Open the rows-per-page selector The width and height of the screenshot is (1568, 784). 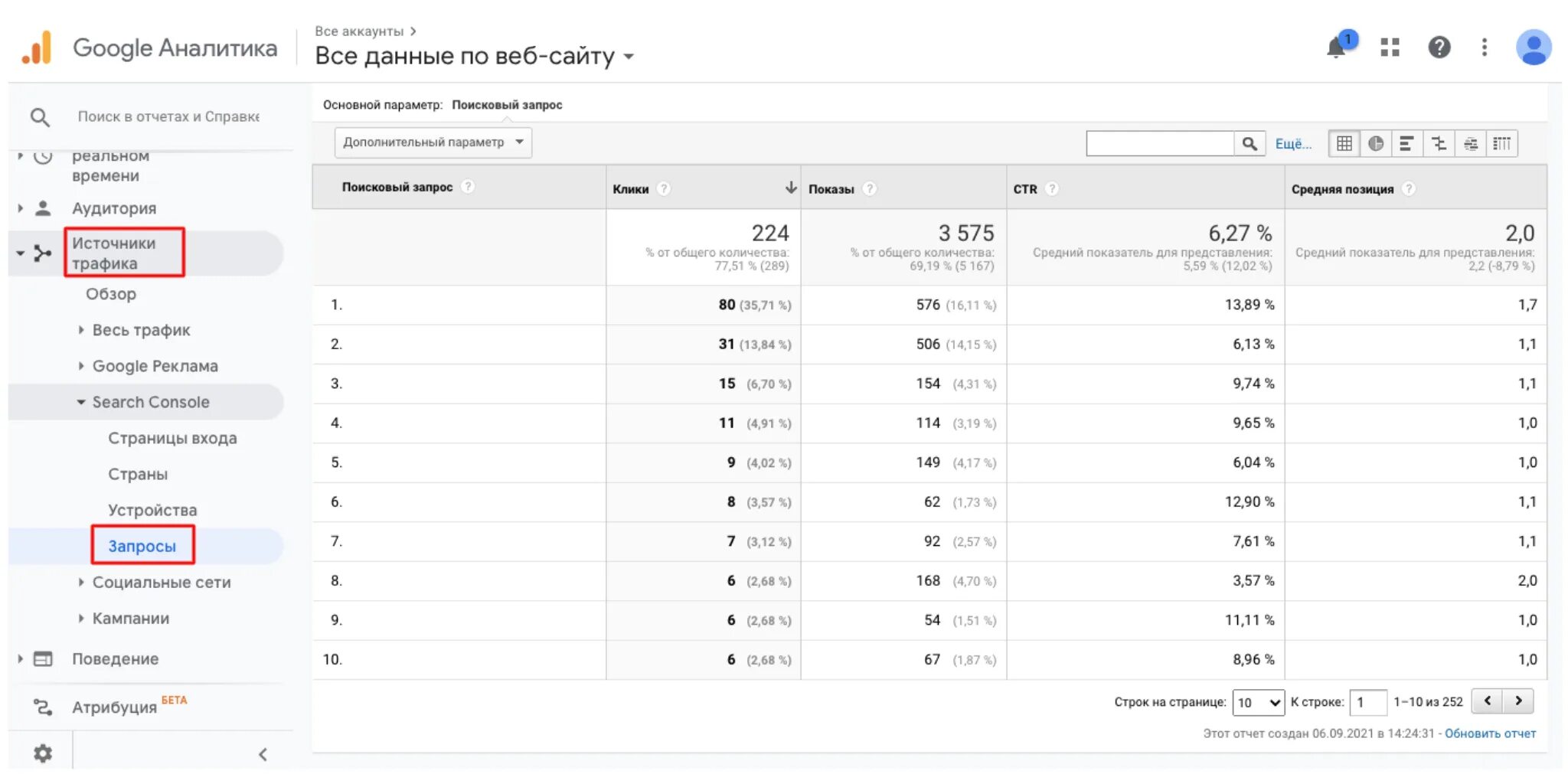pos(1258,702)
